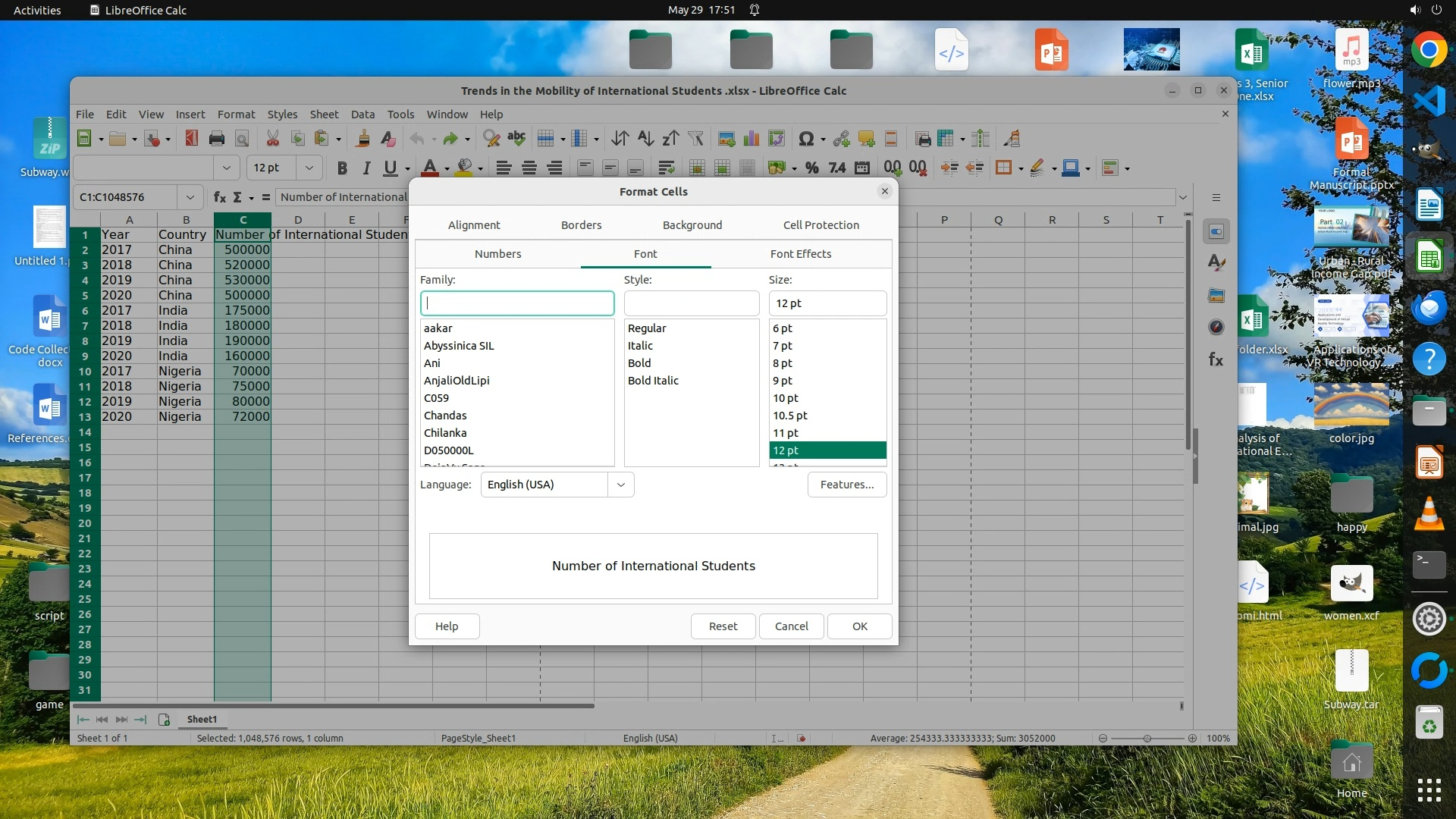1456x819 pixels.
Task: Toggle Italic in the formatting toolbar
Action: (x=366, y=168)
